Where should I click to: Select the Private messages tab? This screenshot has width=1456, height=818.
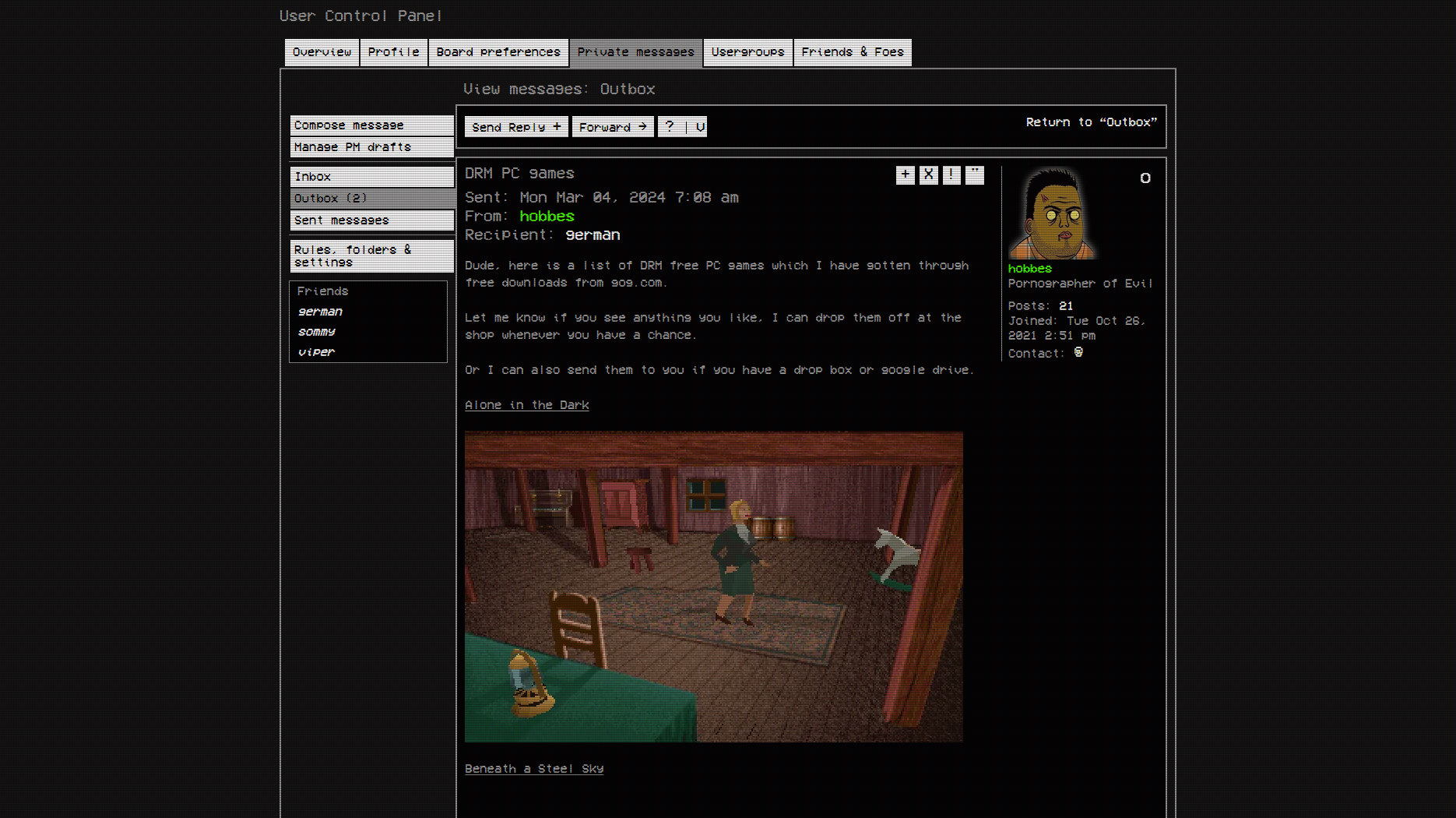pos(636,52)
